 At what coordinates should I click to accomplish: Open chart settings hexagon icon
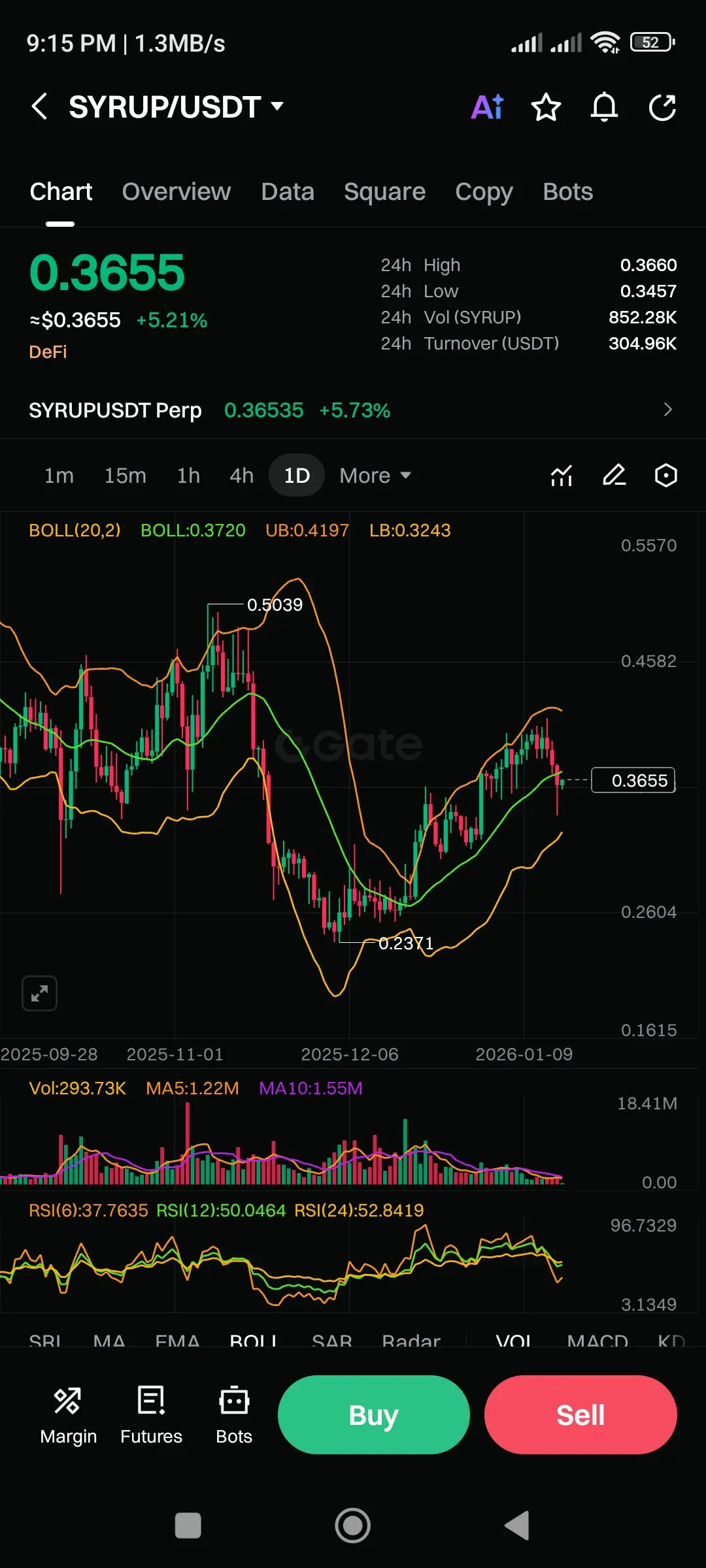[x=665, y=475]
